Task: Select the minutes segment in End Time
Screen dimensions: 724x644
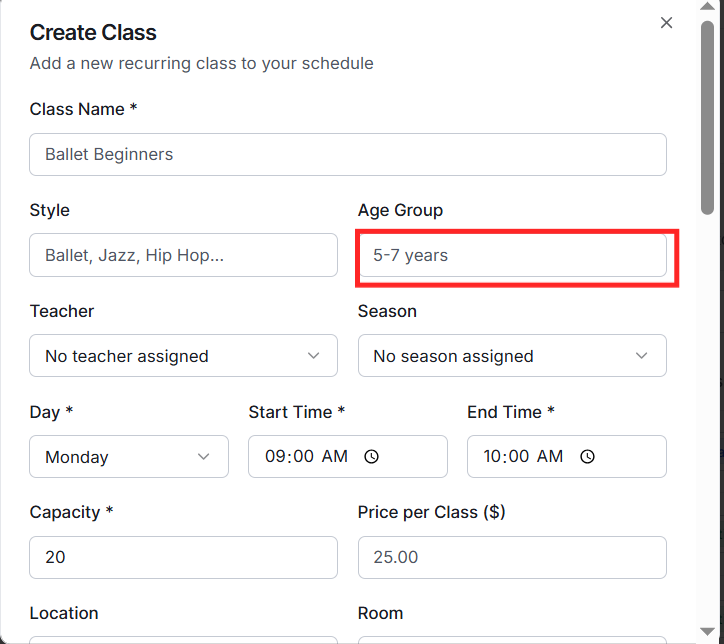Action: coord(521,457)
